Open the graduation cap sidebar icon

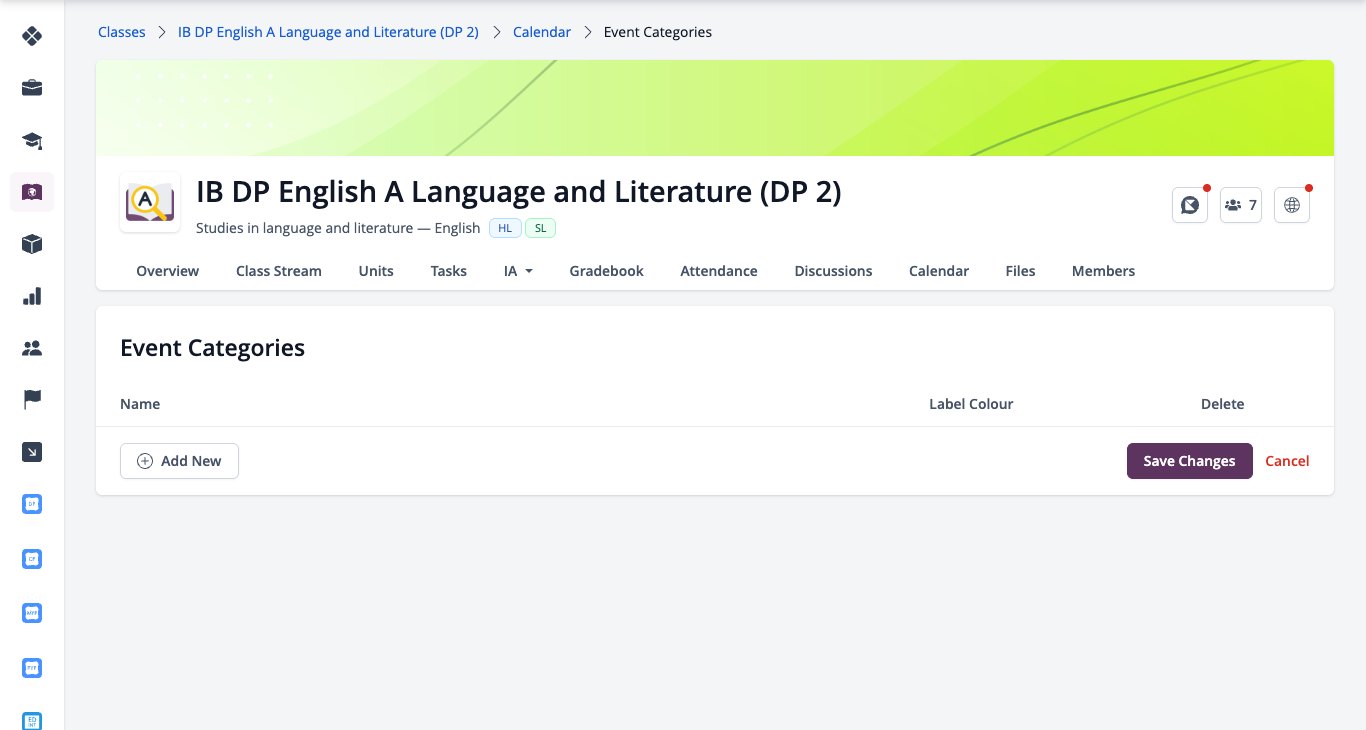click(32, 140)
